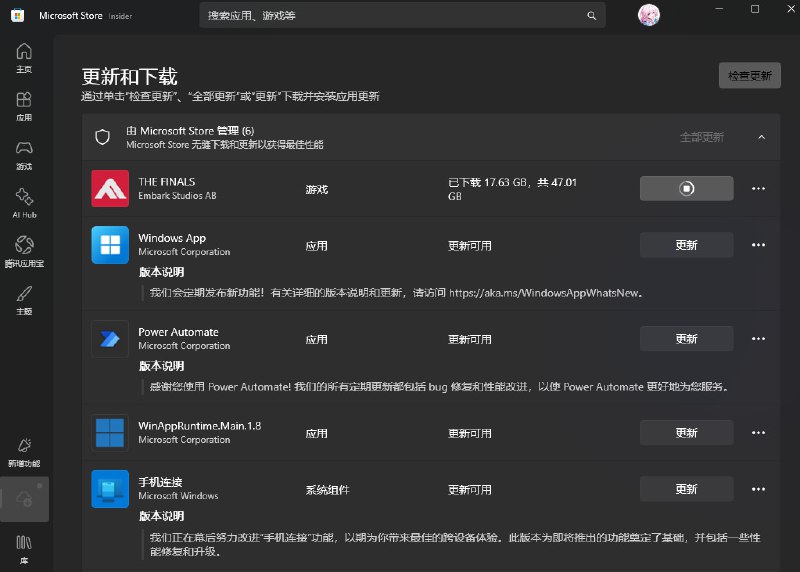
Task: Collapse the Microsoft Store 管理 section
Action: pyautogui.click(x=761, y=137)
